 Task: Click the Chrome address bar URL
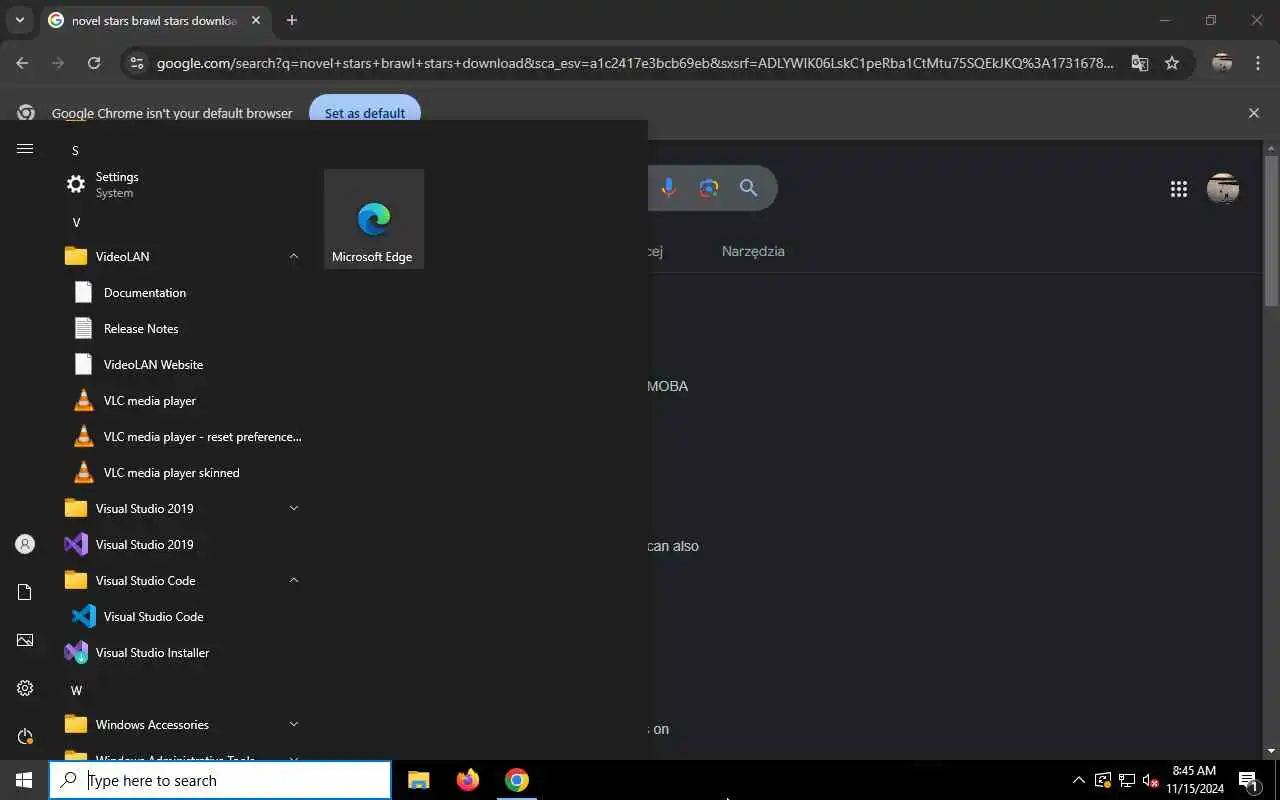pos(635,63)
